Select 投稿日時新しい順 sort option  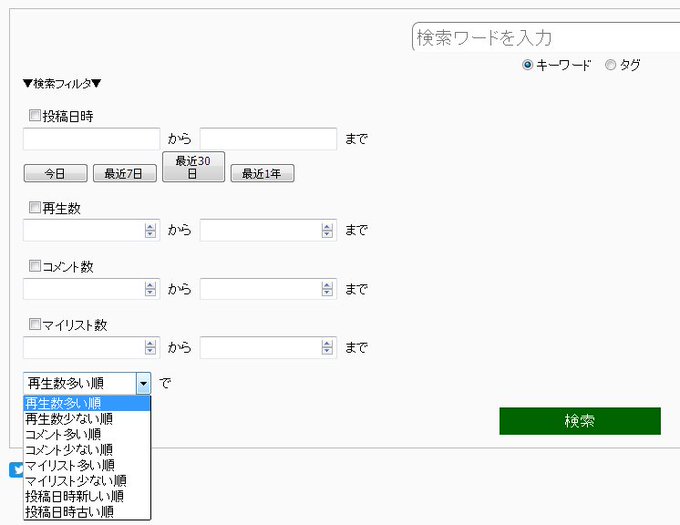(87, 496)
